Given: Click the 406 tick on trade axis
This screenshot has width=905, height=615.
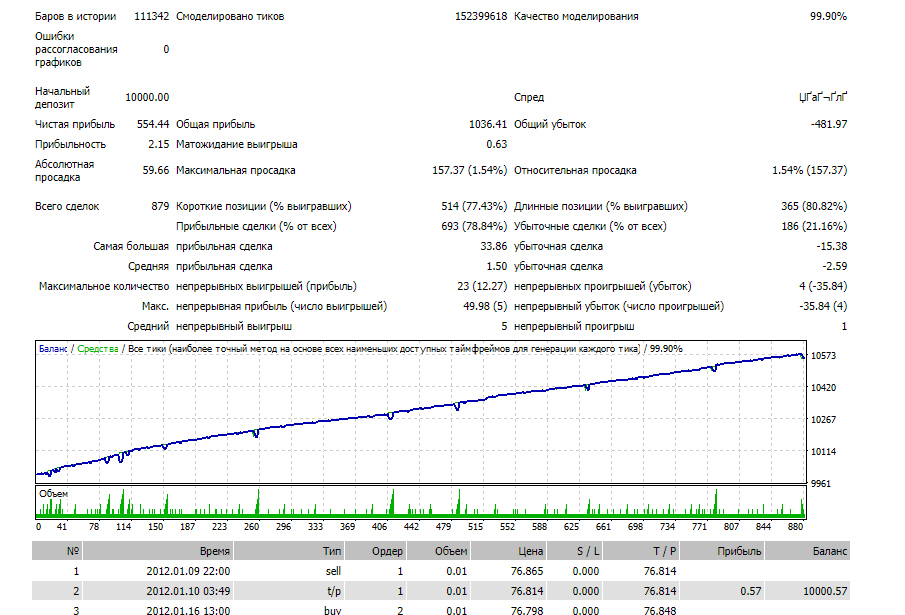Looking at the screenshot, I should [x=379, y=527].
